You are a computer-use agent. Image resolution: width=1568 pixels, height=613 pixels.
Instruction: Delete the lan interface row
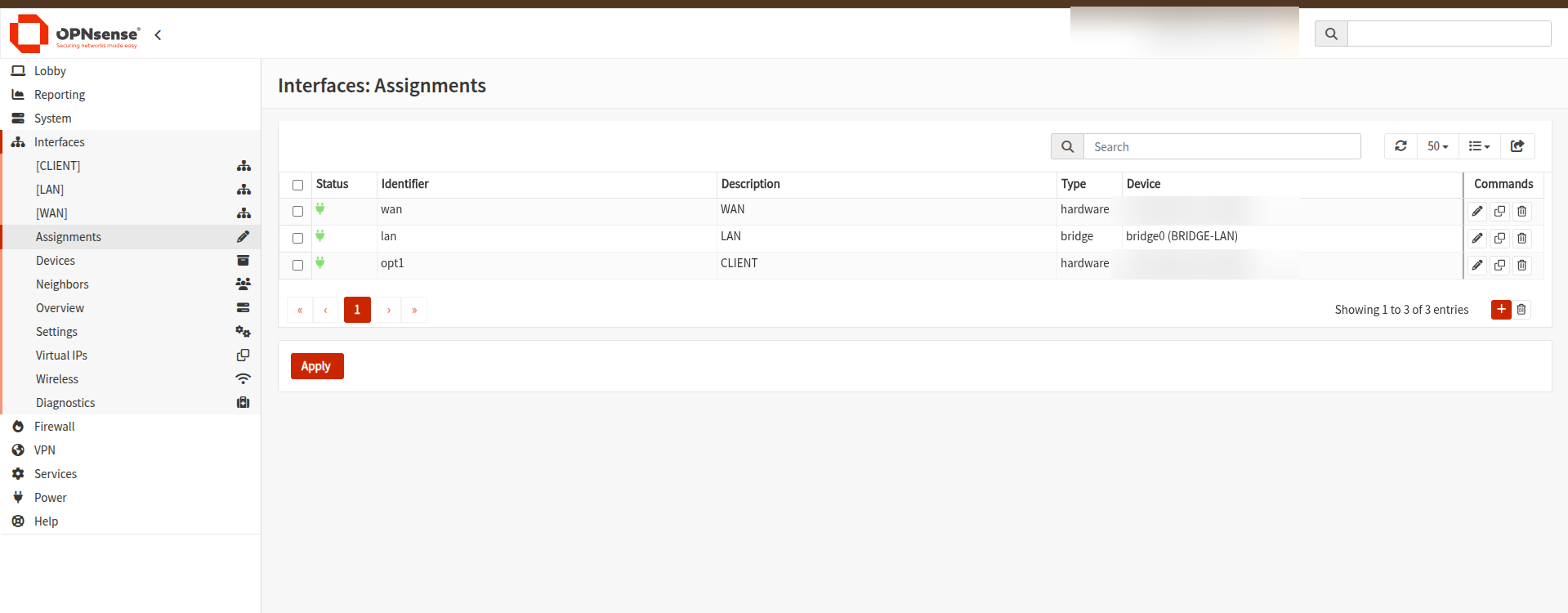pyautogui.click(x=1521, y=239)
